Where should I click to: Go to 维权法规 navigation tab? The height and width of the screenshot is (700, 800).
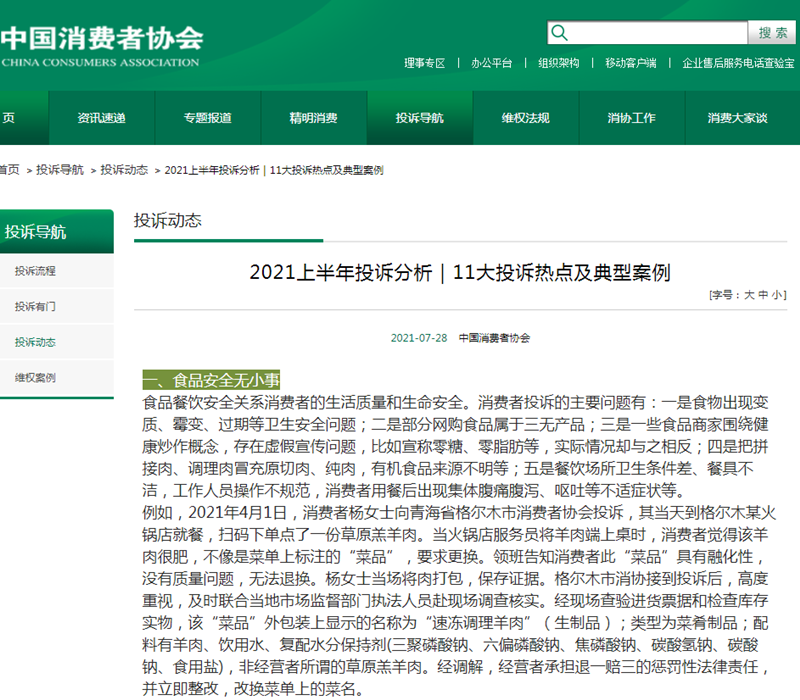[x=526, y=118]
